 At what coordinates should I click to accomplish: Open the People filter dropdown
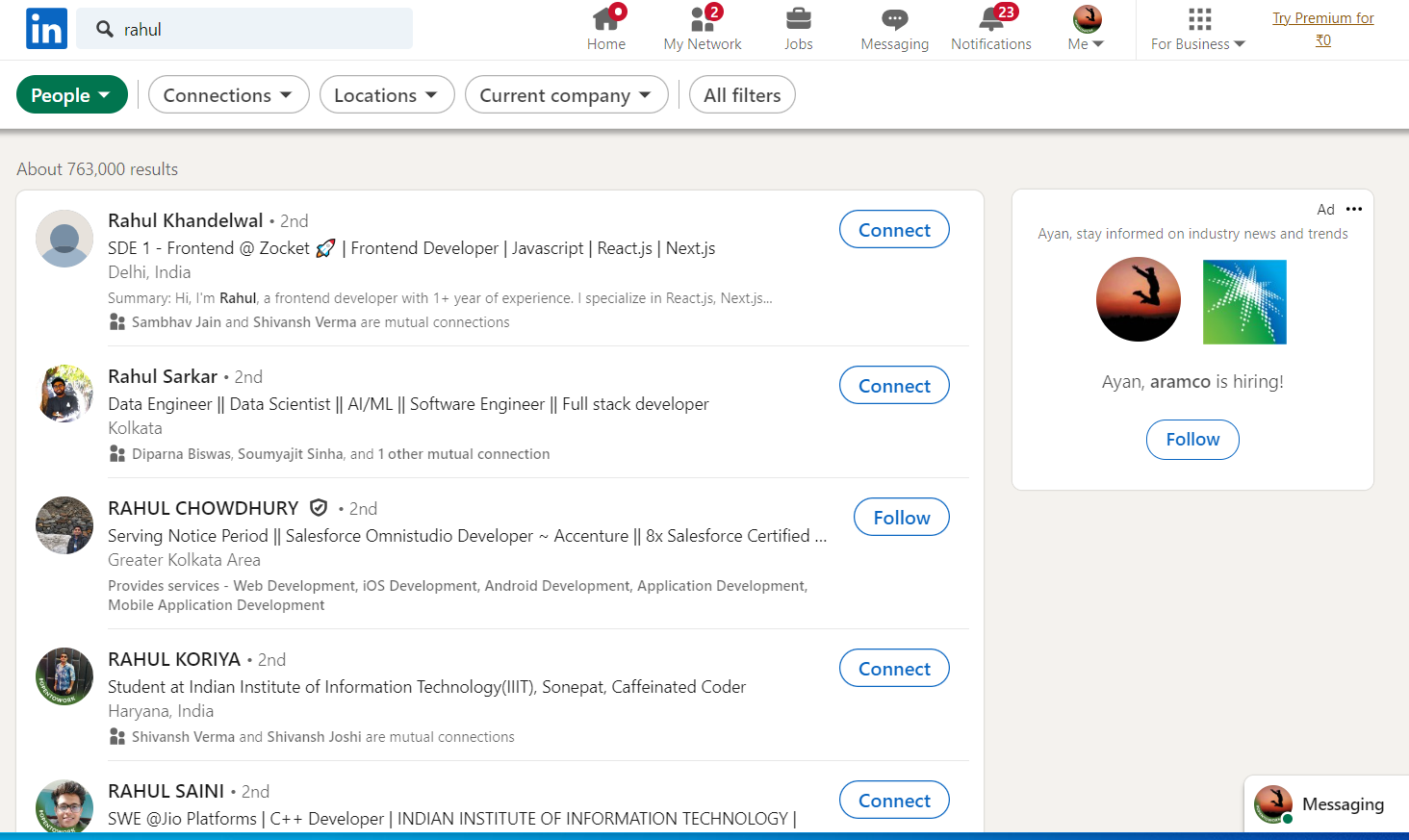72,94
